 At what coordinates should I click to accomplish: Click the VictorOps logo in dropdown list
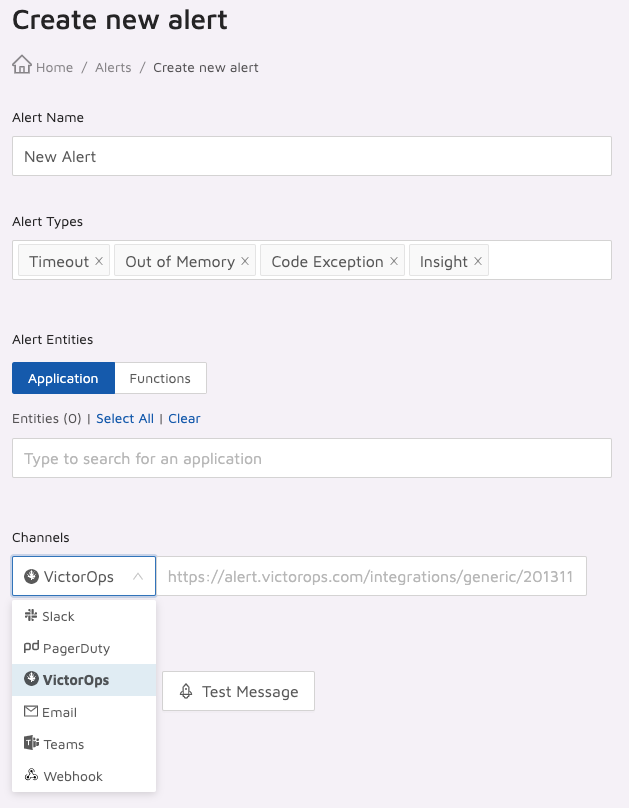31,679
